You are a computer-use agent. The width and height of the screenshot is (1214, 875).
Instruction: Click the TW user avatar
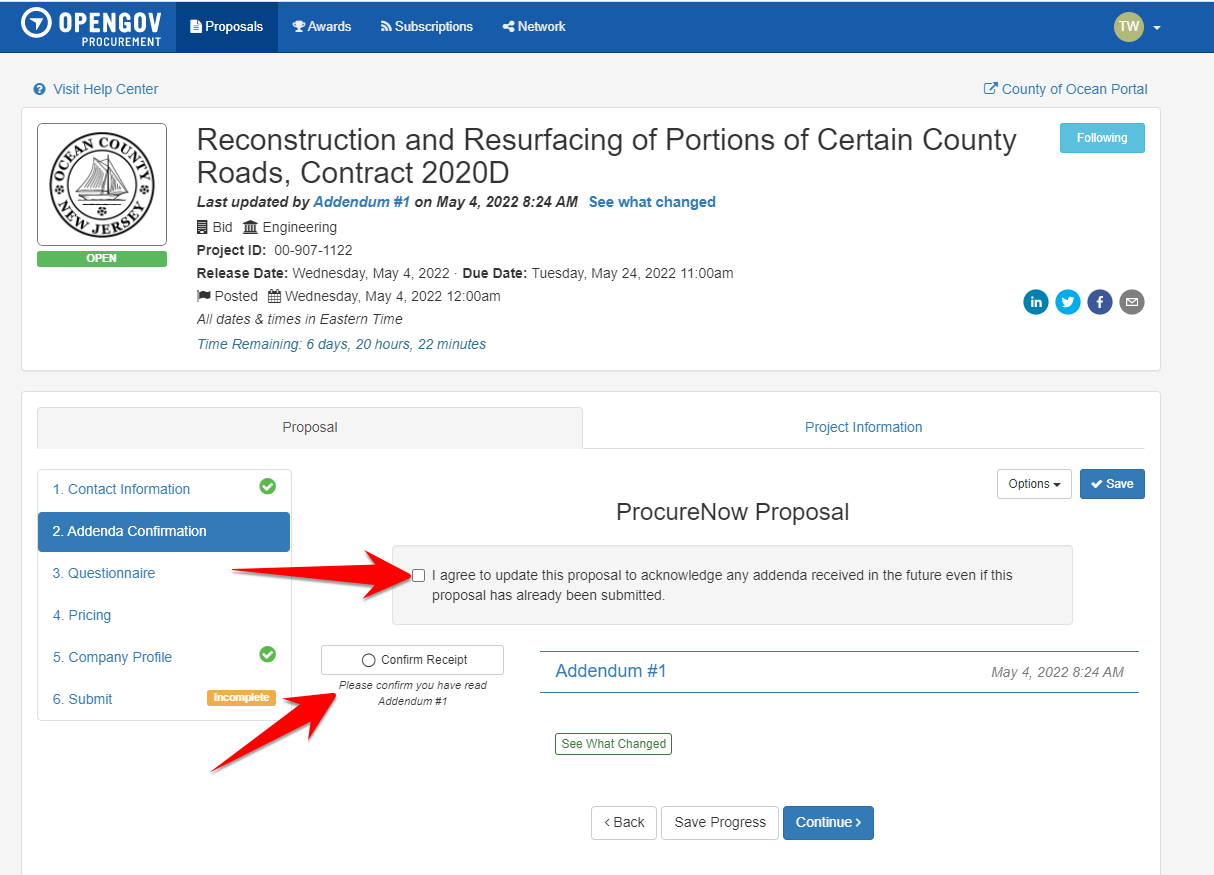coord(1129,27)
